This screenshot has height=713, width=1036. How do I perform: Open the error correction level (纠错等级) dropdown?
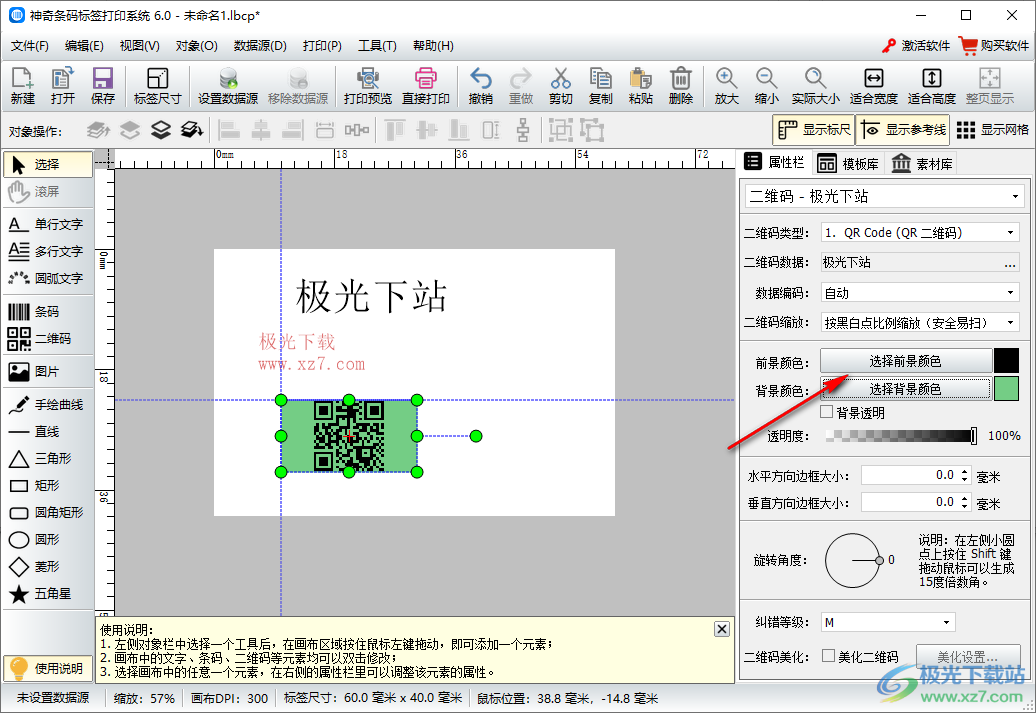[x=888, y=622]
